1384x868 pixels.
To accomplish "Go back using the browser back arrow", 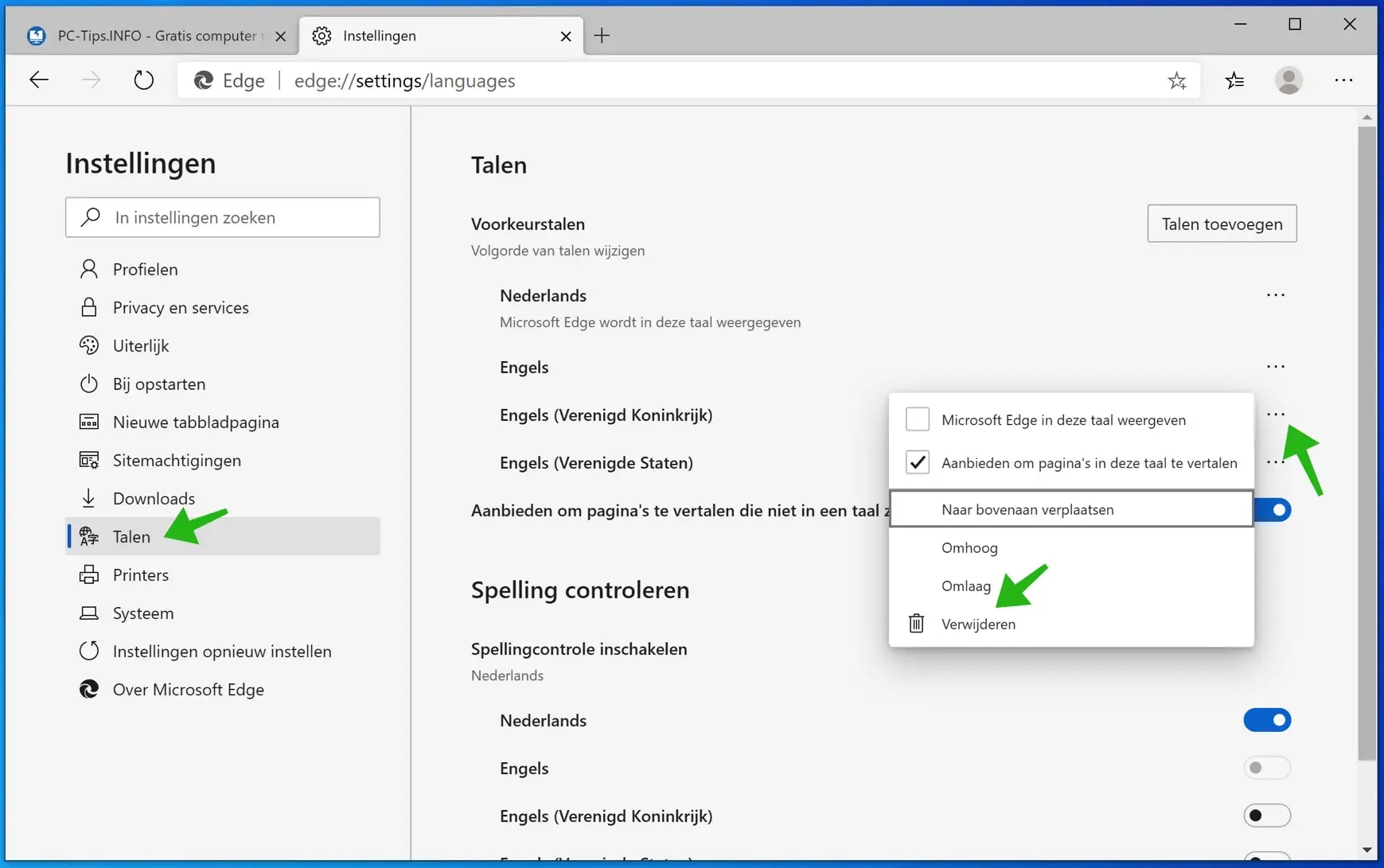I will point(39,80).
